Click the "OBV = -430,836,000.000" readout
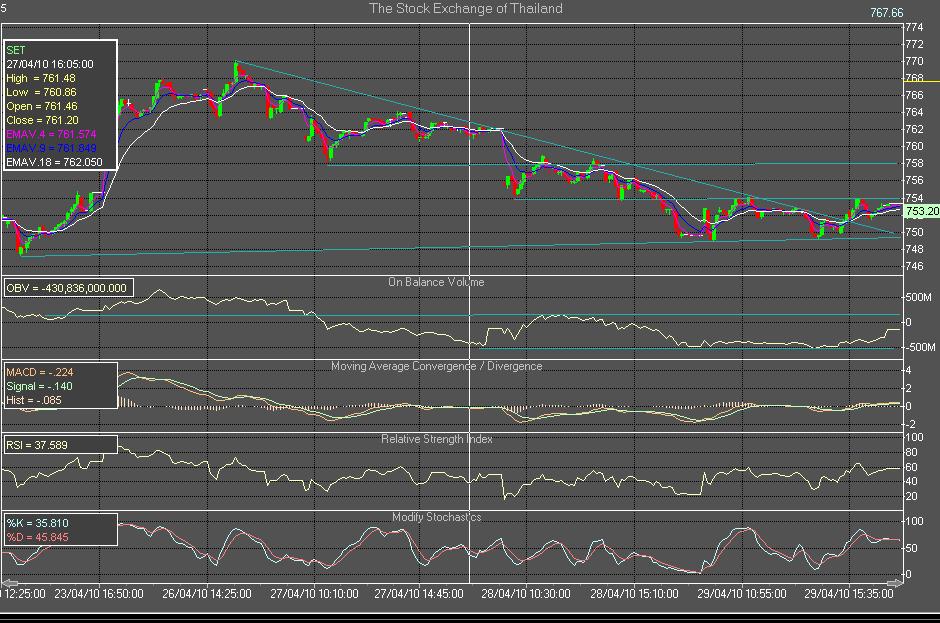The width and height of the screenshot is (940, 623). pos(67,288)
